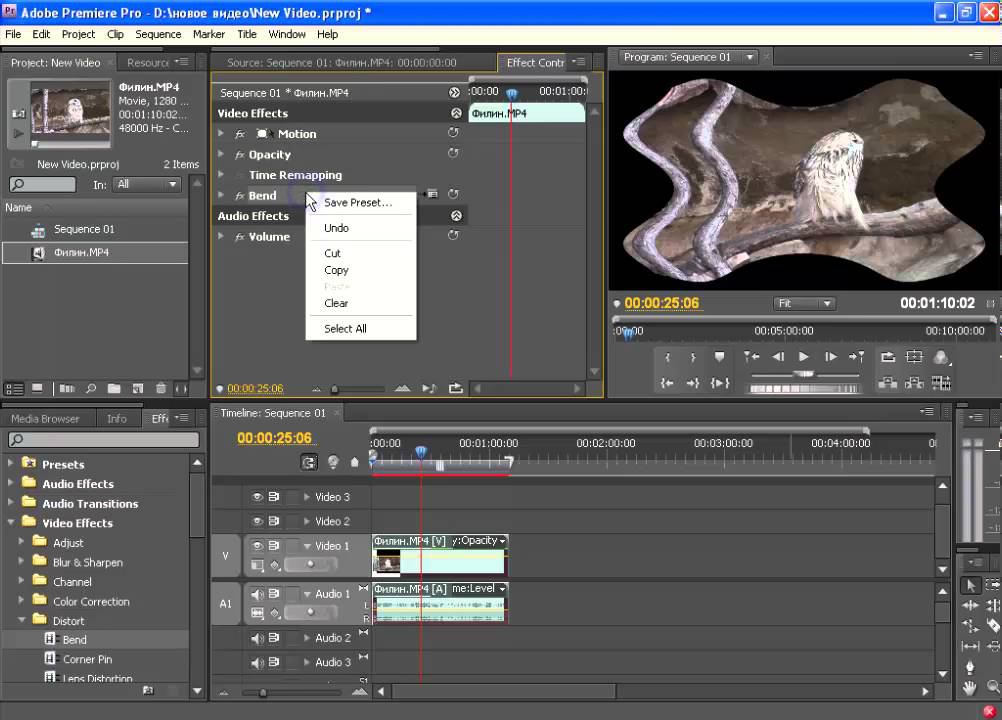Open the Fit zoom level dropdown
This screenshot has width=1002, height=720.
pyautogui.click(x=804, y=303)
